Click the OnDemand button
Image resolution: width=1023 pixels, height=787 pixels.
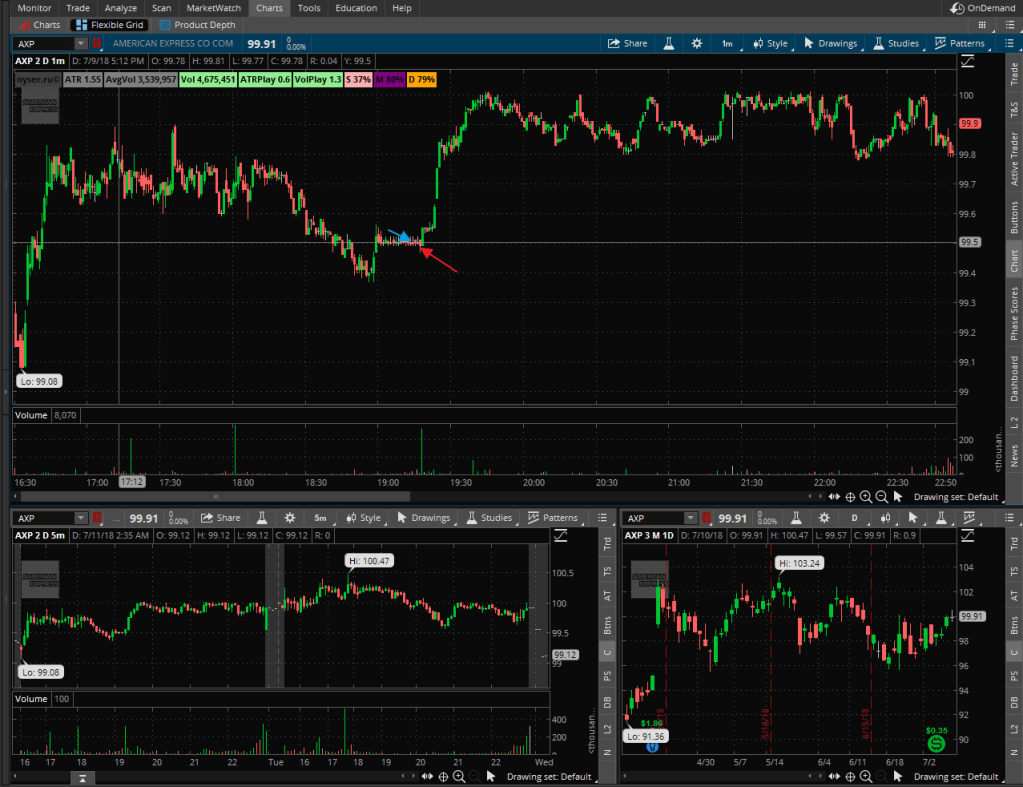981,8
